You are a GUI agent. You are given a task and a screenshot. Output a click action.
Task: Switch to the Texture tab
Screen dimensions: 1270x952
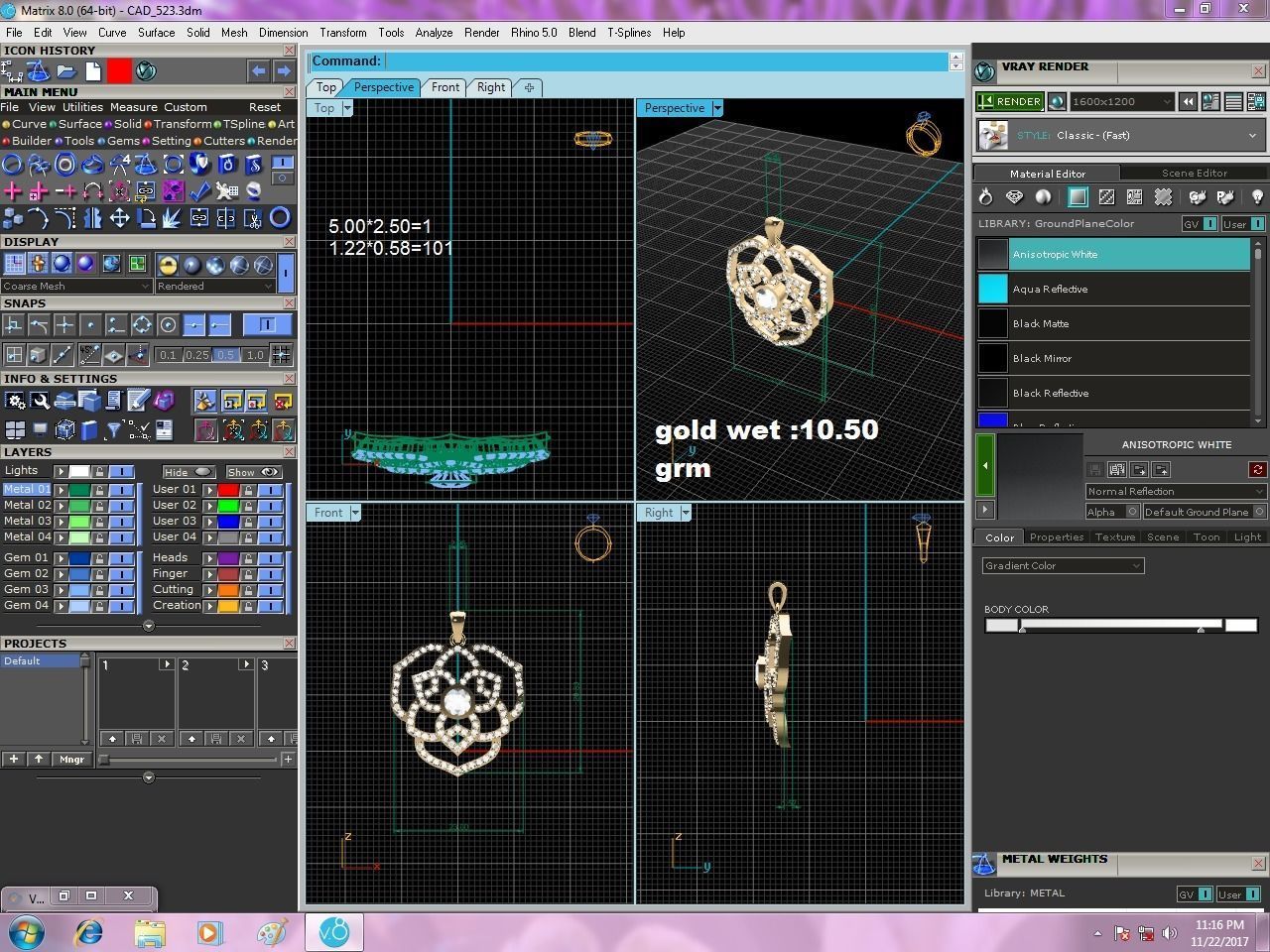(x=1114, y=536)
